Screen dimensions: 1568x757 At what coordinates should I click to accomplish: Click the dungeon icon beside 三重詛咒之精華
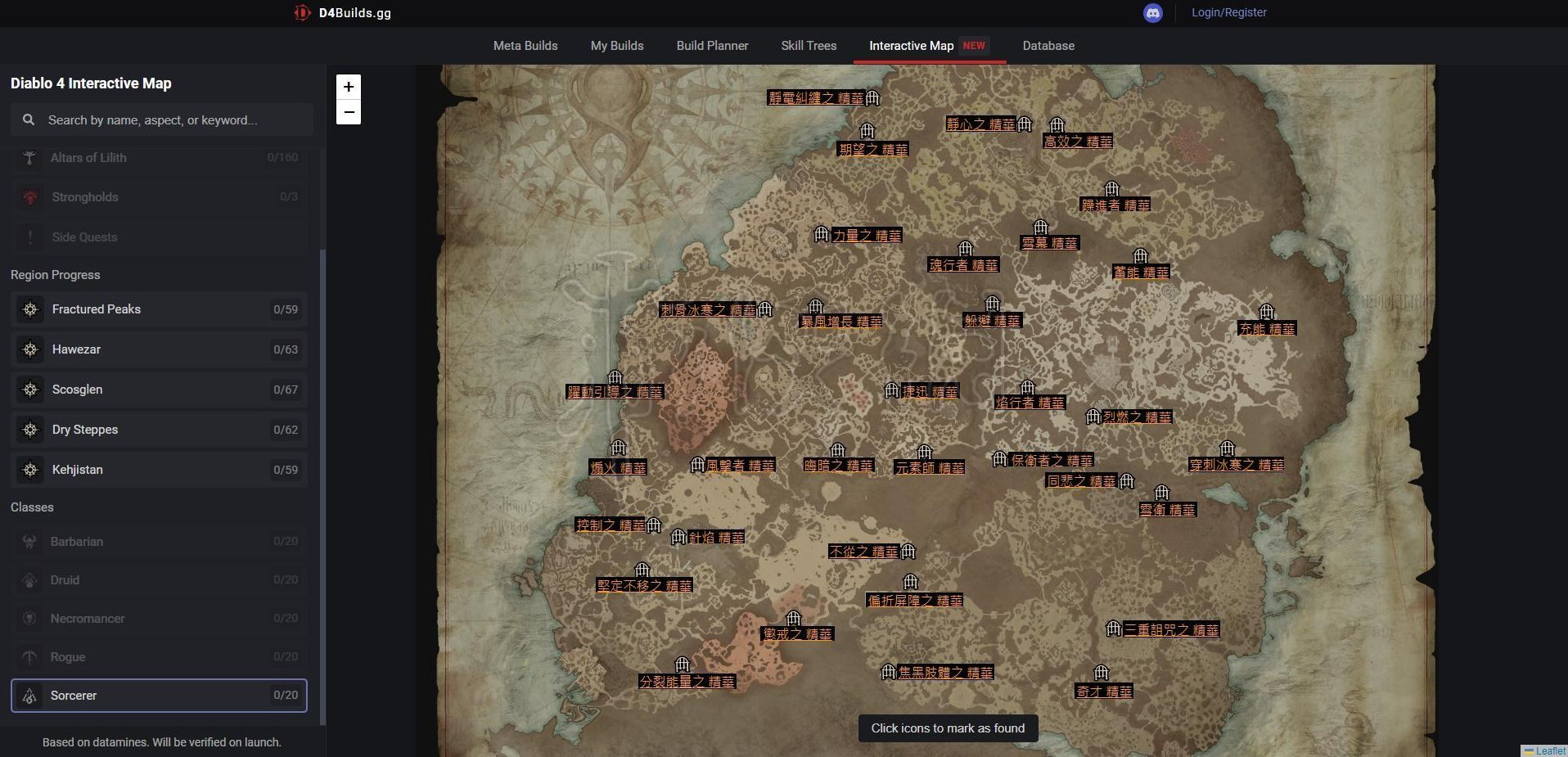[1114, 629]
